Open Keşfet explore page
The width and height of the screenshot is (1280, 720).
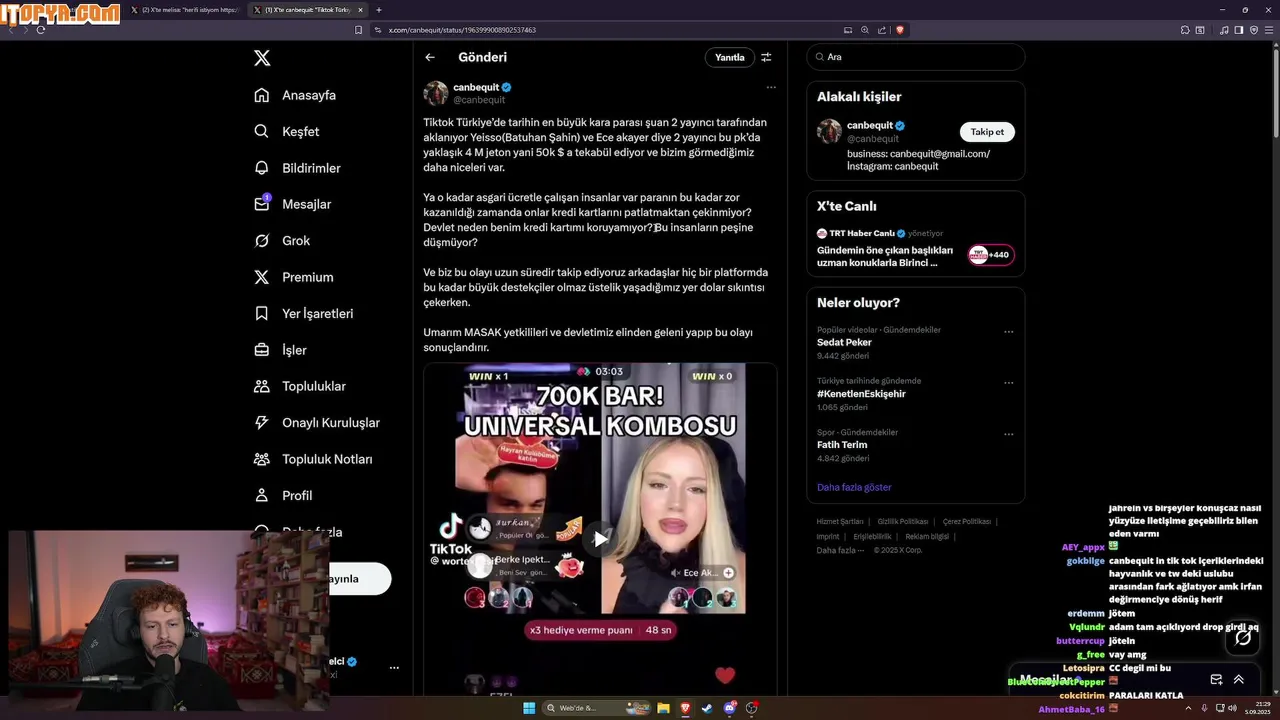click(287, 131)
